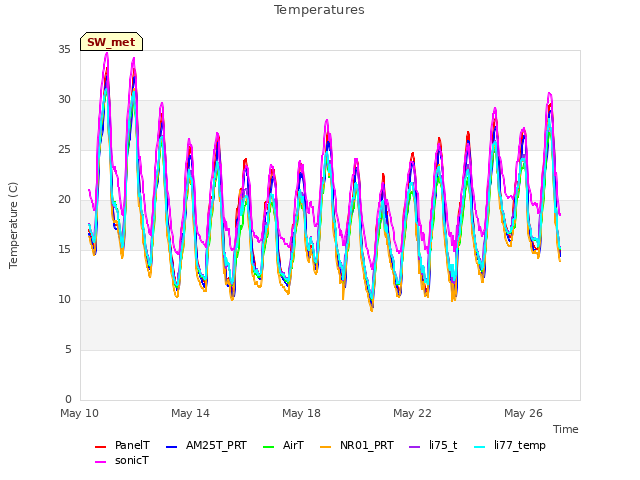Click the PanelT legend entry
Image resolution: width=640 pixels, height=480 pixels.
tap(122, 445)
